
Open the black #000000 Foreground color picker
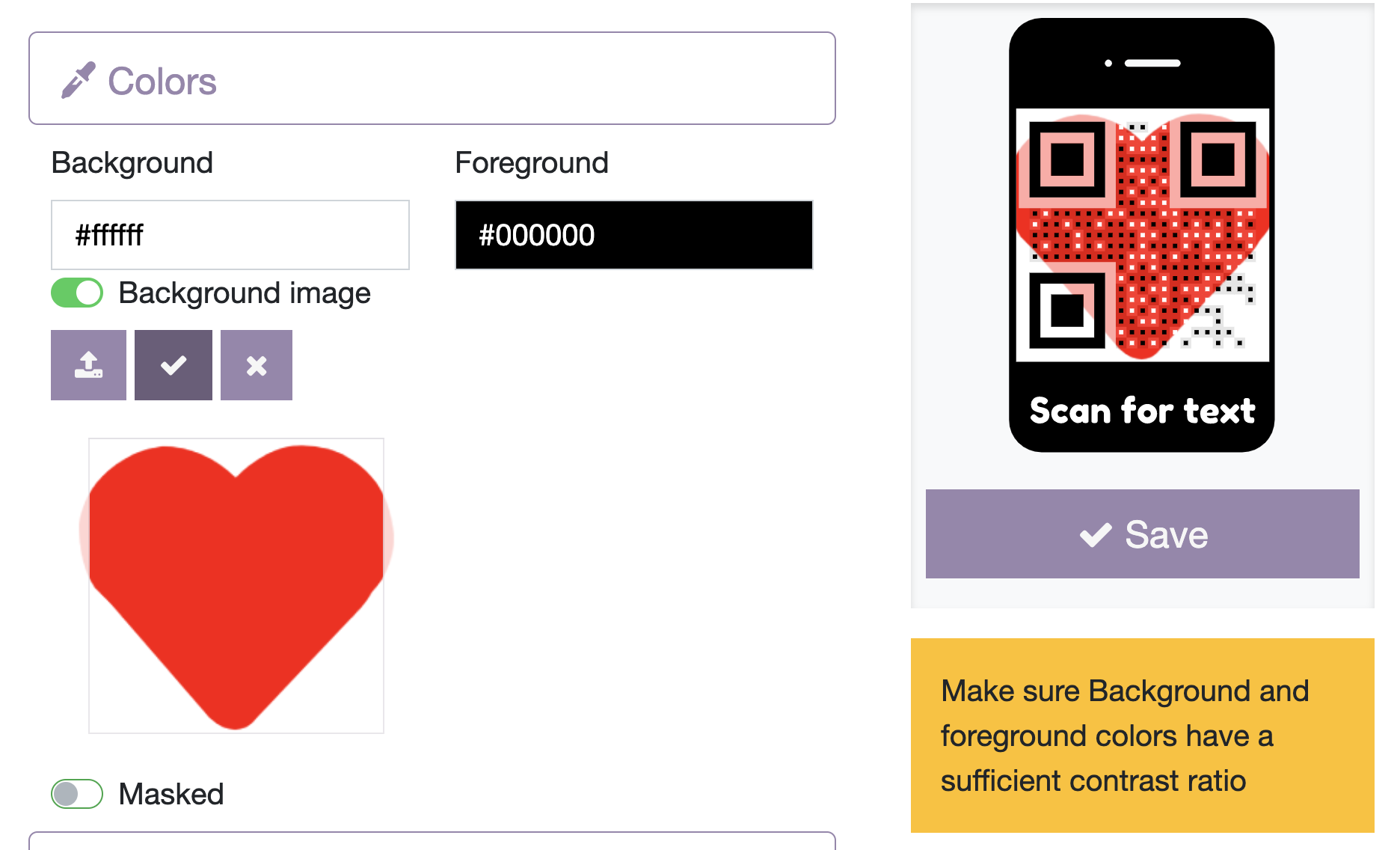click(x=633, y=235)
